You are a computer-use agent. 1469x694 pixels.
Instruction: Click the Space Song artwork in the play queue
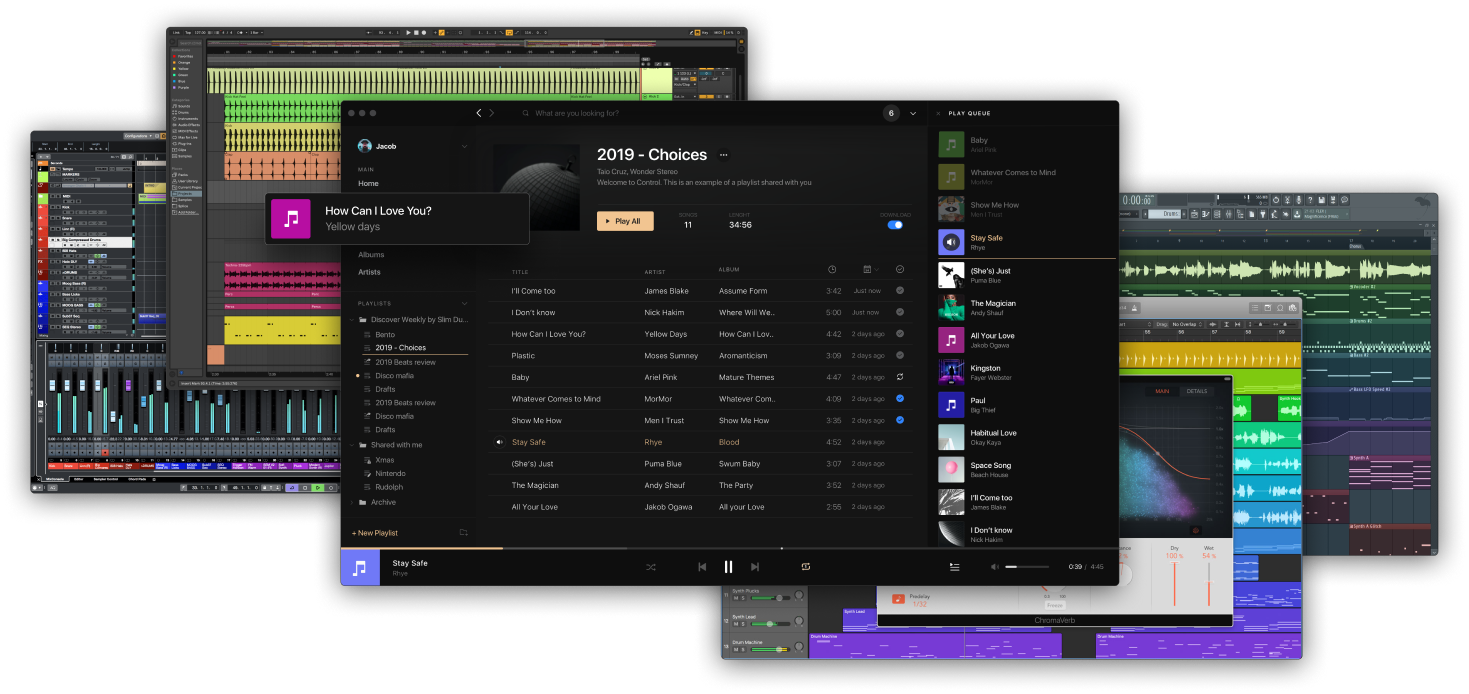click(951, 470)
